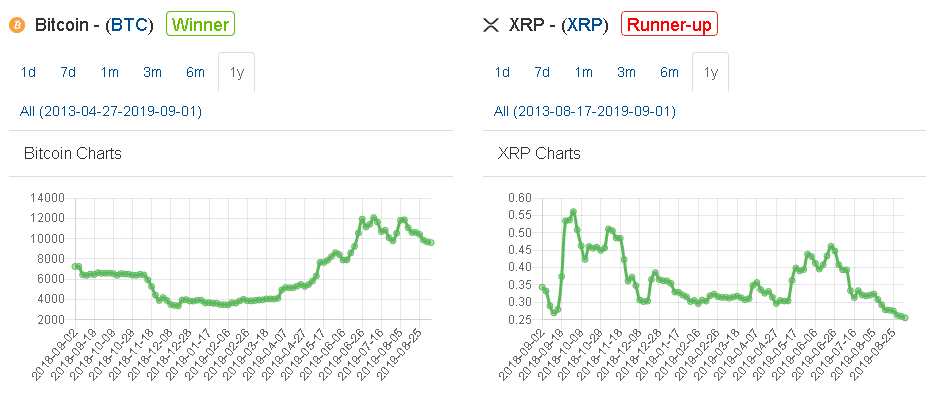926x394 pixels.
Task: Open the XRP ticker link
Action: pyautogui.click(x=584, y=26)
